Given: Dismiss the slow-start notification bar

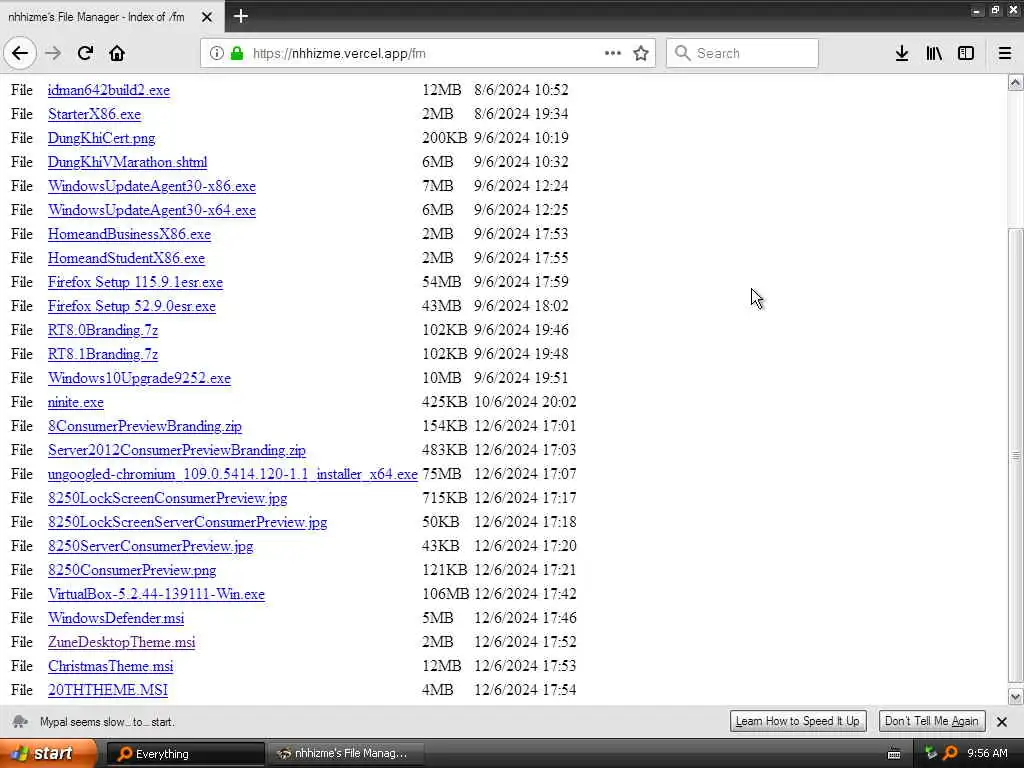Looking at the screenshot, I should point(1002,722).
